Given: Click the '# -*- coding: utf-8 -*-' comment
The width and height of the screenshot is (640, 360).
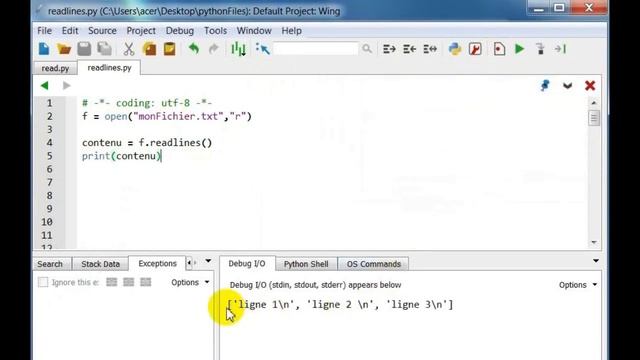Looking at the screenshot, I should coord(147,103).
